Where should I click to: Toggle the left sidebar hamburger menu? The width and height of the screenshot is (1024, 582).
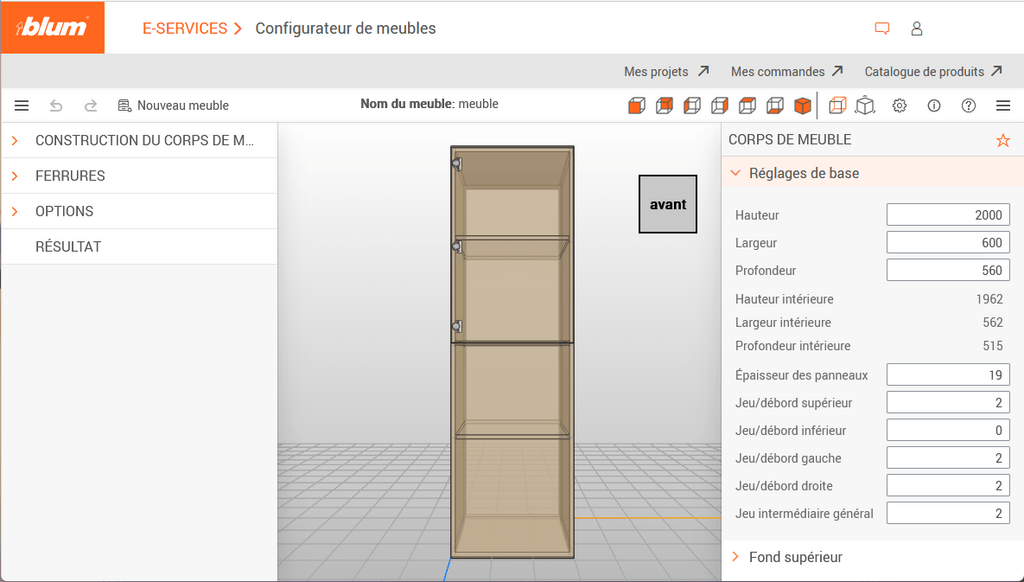pyautogui.click(x=21, y=106)
